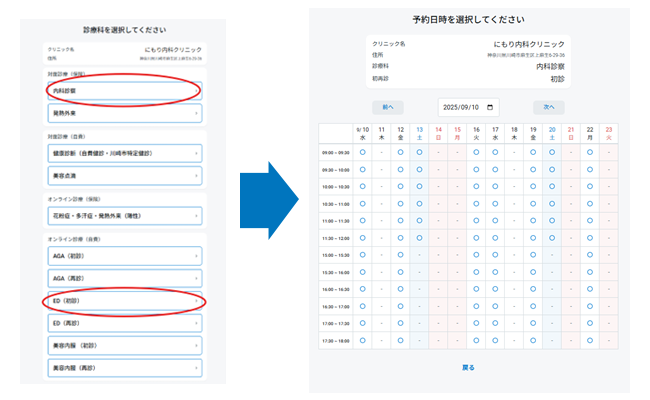Book the 10:30-11:00 slot on the 16th
This screenshot has height=400, width=650.
(x=476, y=204)
